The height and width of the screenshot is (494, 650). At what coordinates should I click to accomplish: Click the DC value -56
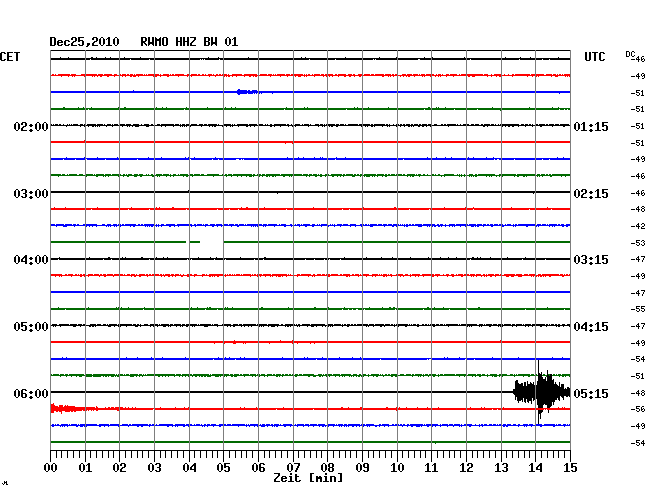638,409
